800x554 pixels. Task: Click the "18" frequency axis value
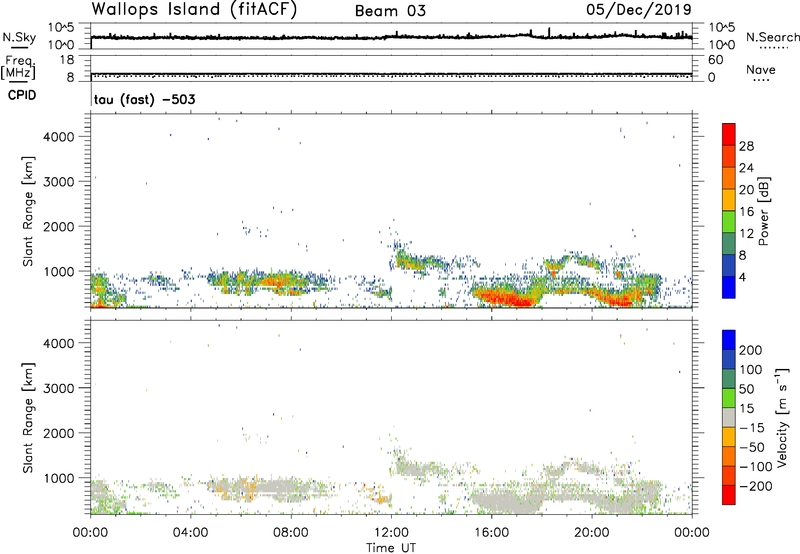coord(67,60)
